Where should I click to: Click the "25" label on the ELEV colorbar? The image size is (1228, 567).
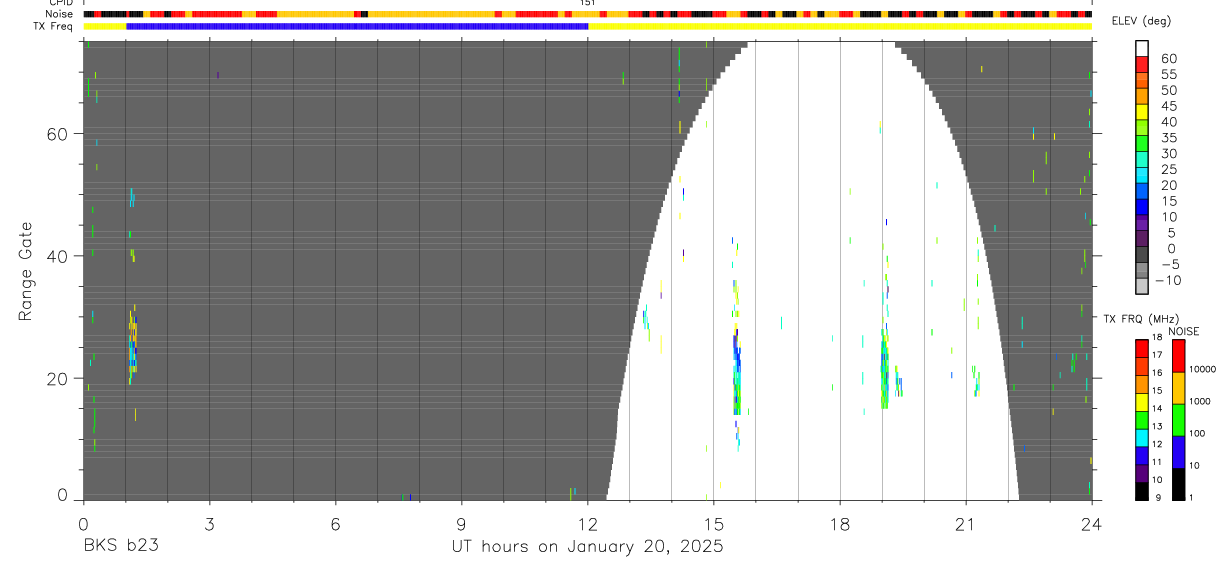pyautogui.click(x=1169, y=169)
